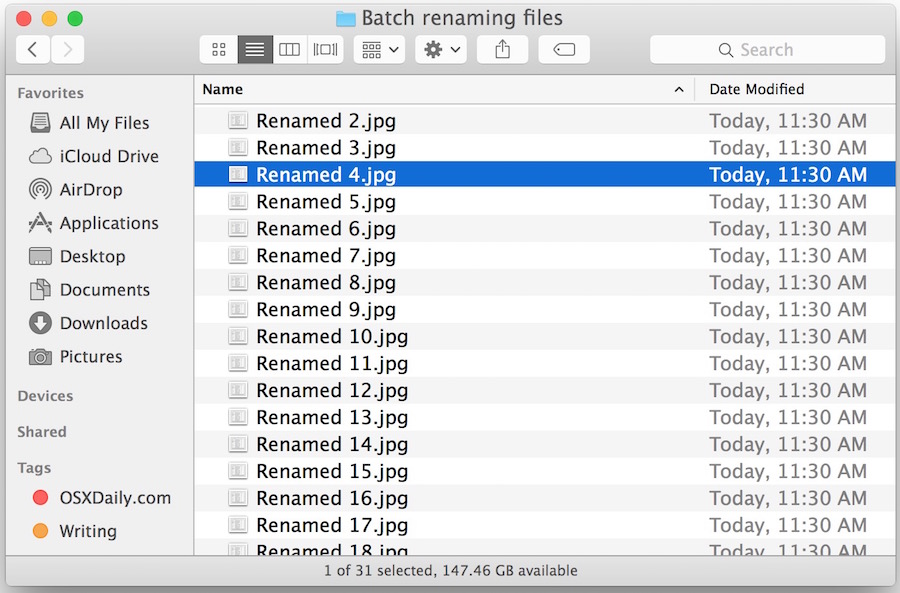This screenshot has width=900, height=593.
Task: Select the file Renamed 10.jpg
Action: point(331,336)
